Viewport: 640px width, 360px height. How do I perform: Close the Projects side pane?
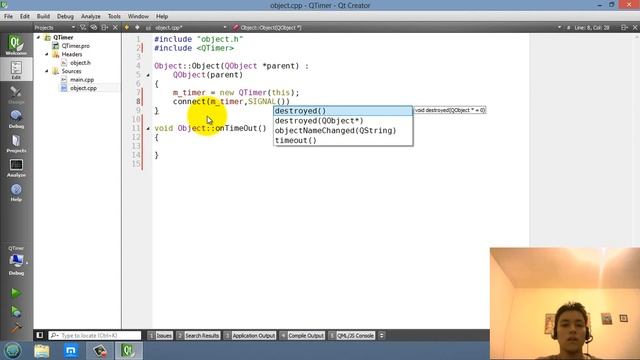[115, 27]
